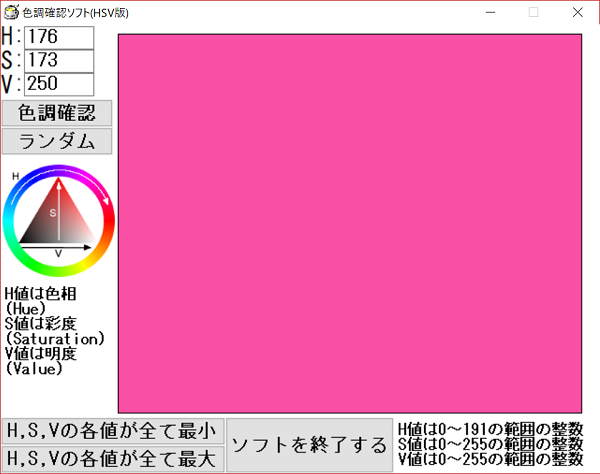Viewport: 600px width, 474px height.
Task: Click the (Saturation) label text
Action: click(x=55, y=339)
